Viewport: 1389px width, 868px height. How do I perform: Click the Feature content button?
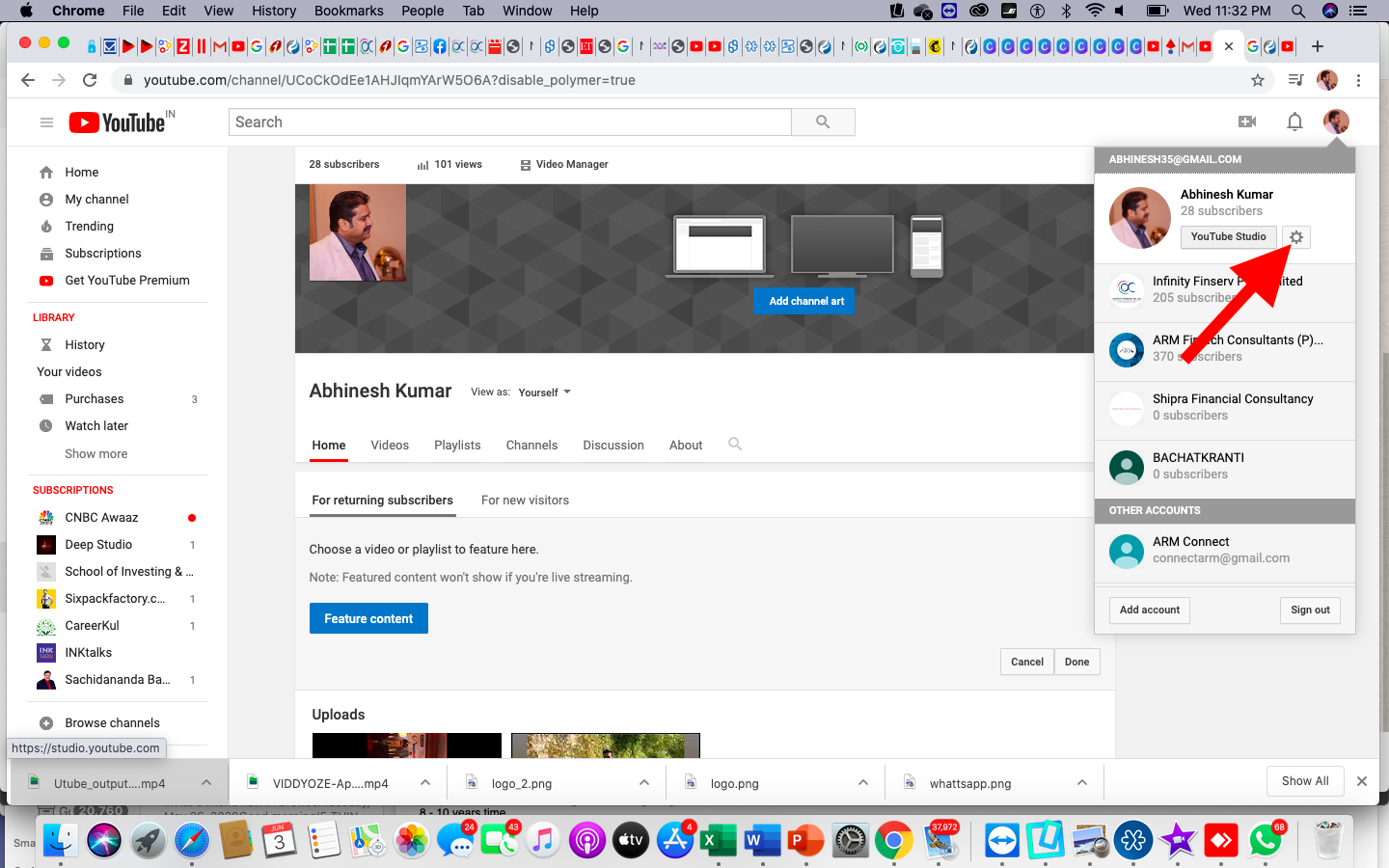[x=368, y=618]
